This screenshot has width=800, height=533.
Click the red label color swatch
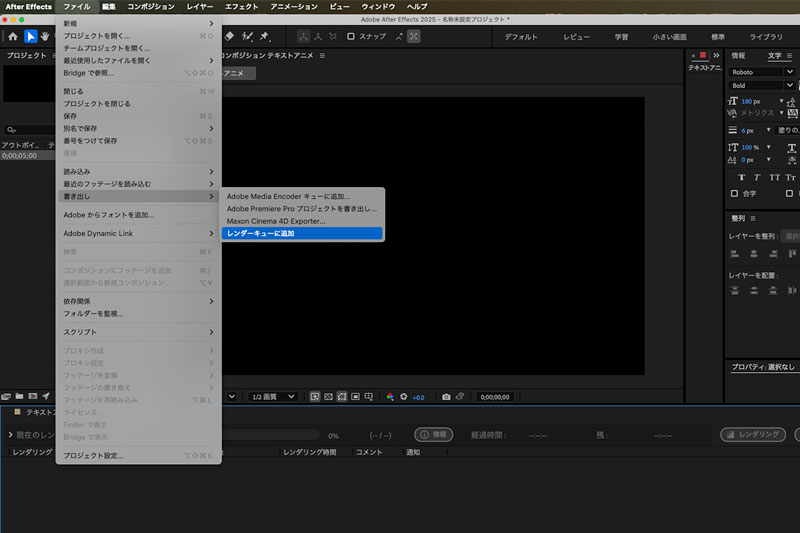(703, 55)
